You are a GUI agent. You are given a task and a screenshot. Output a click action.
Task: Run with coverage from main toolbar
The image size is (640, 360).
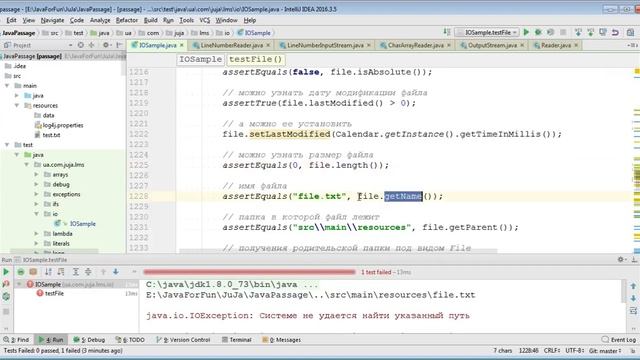(551, 32)
